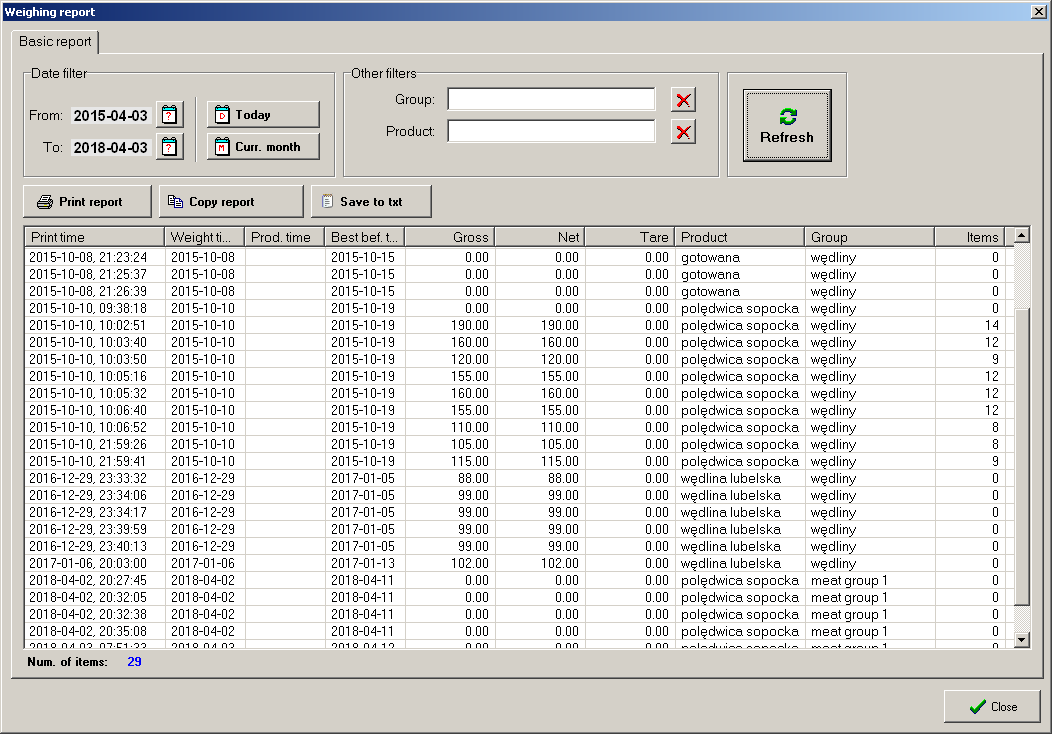Refresh the weighing report
The width and height of the screenshot is (1052, 734).
pyautogui.click(x=787, y=125)
